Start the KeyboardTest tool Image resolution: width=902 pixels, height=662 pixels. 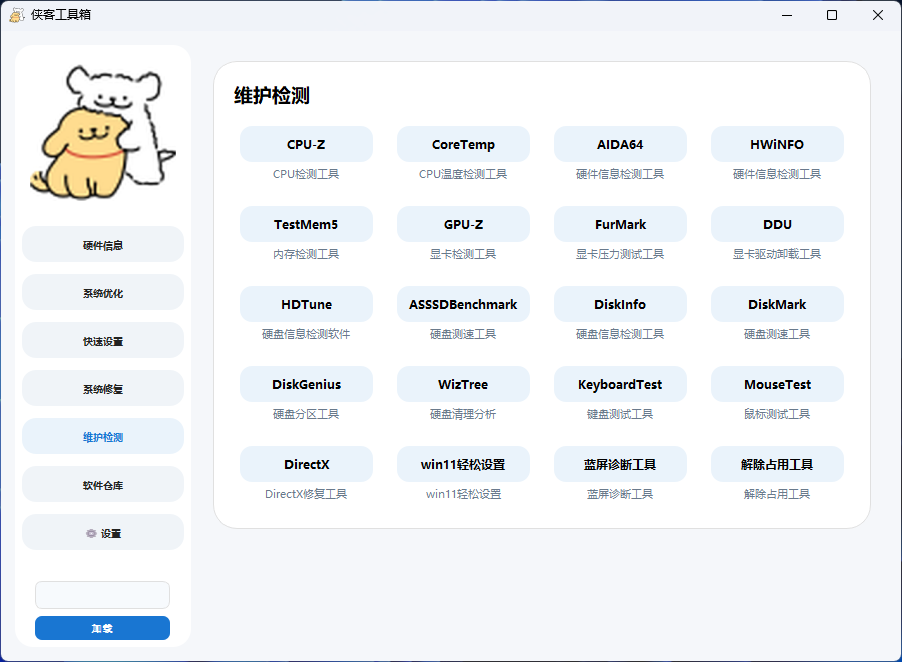point(620,384)
